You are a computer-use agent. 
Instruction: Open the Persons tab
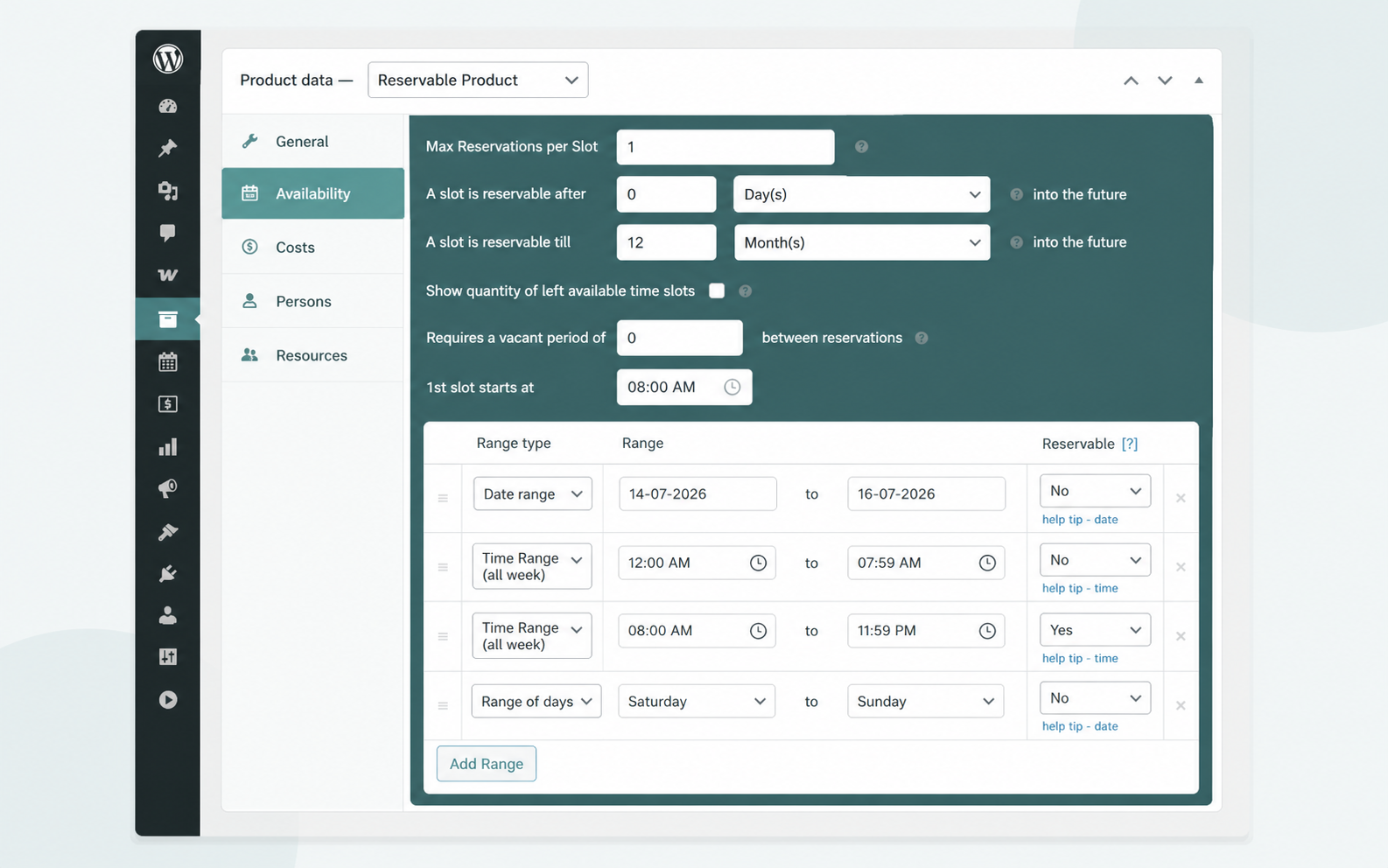point(313,301)
